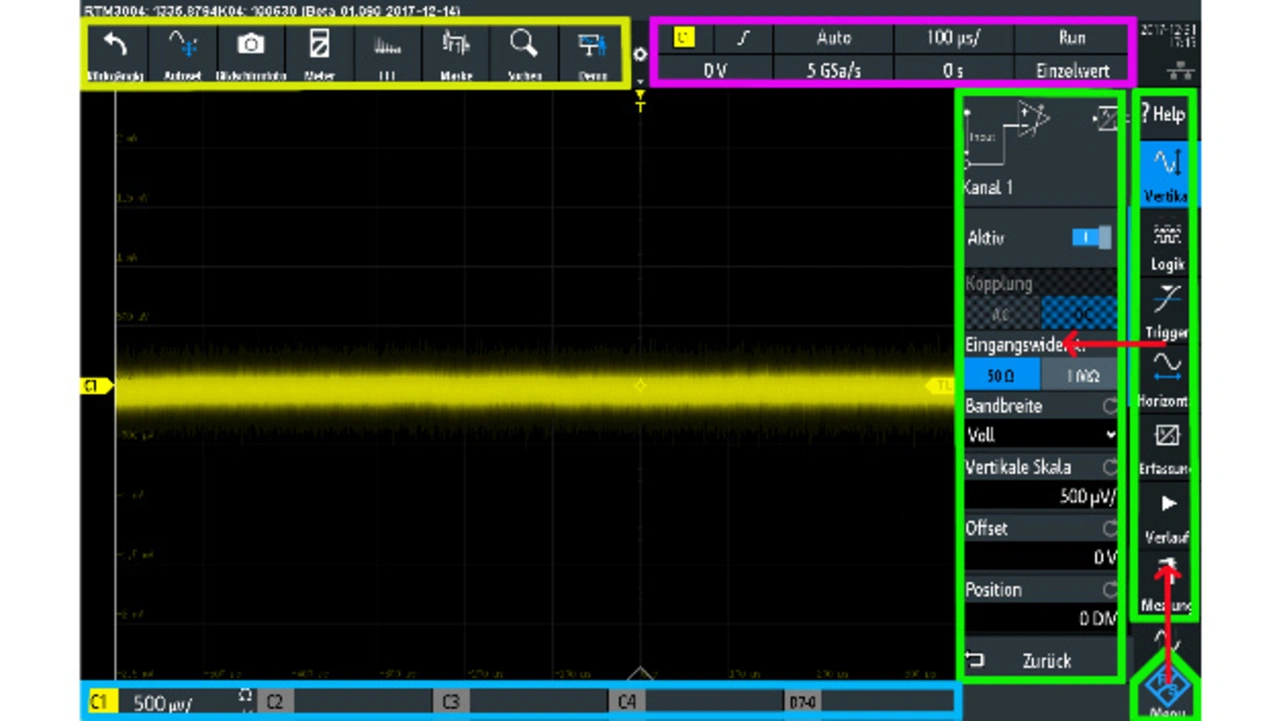
Task: Open the Trigger menu in sidebar
Action: tap(1166, 312)
